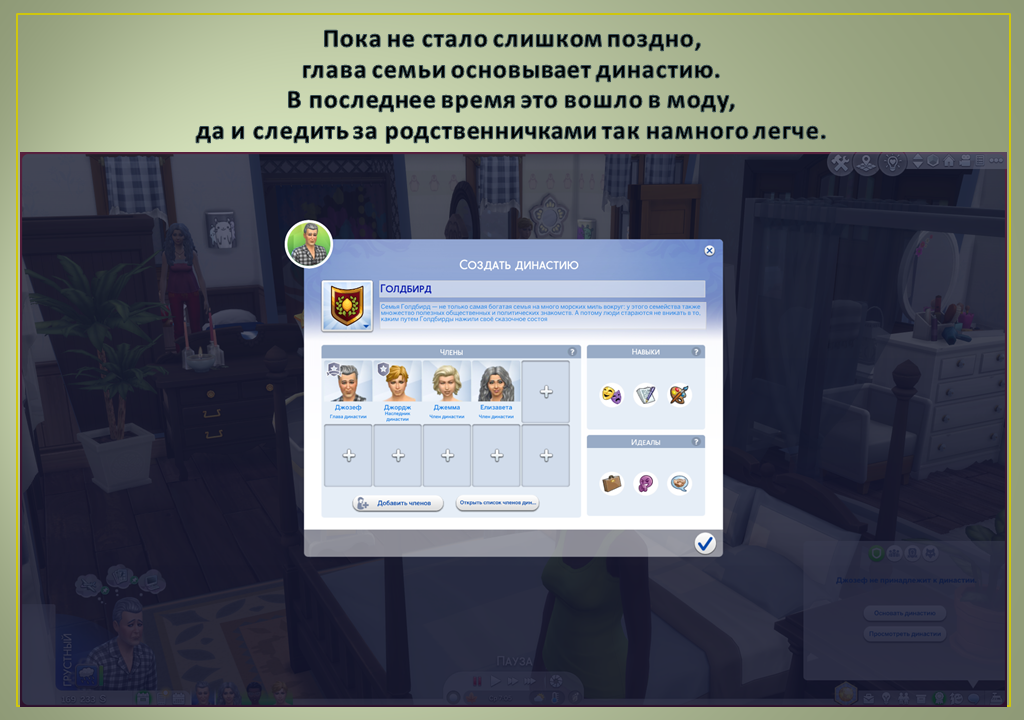The width and height of the screenshot is (1024, 720).
Task: Click heir star badge on Джордж portrait
Action: [x=383, y=370]
